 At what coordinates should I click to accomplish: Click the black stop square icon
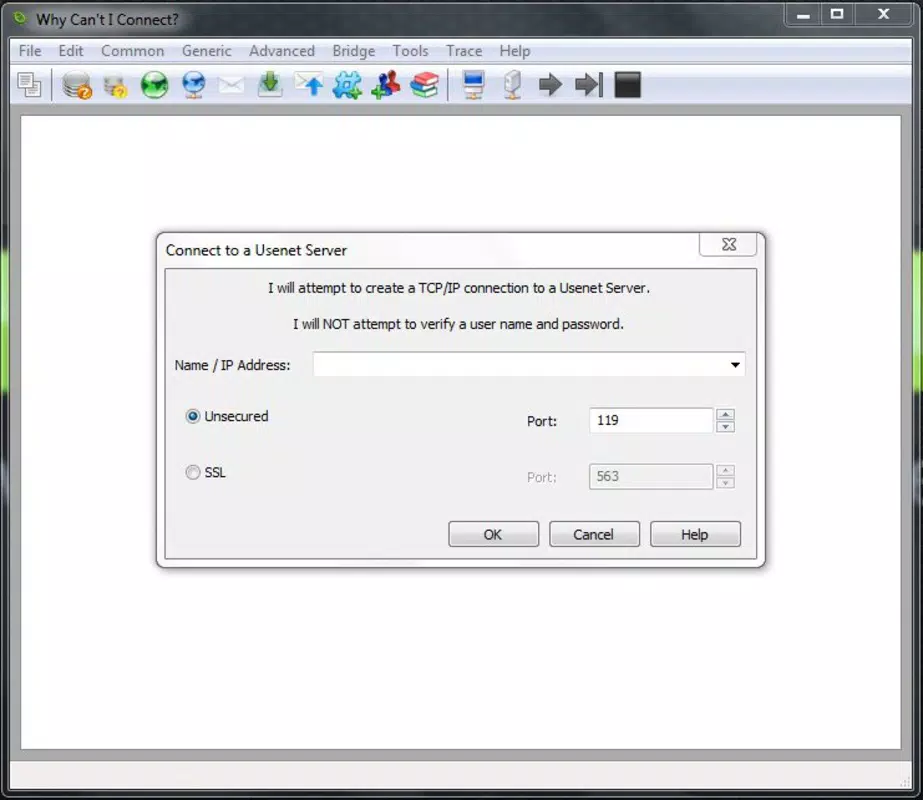point(627,85)
